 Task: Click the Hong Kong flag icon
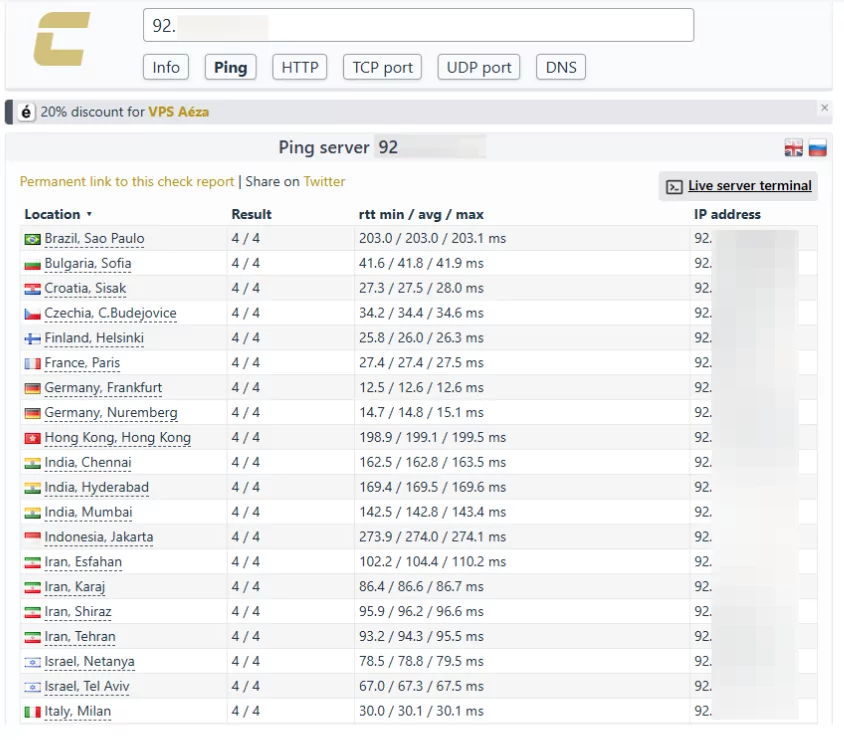coord(32,438)
